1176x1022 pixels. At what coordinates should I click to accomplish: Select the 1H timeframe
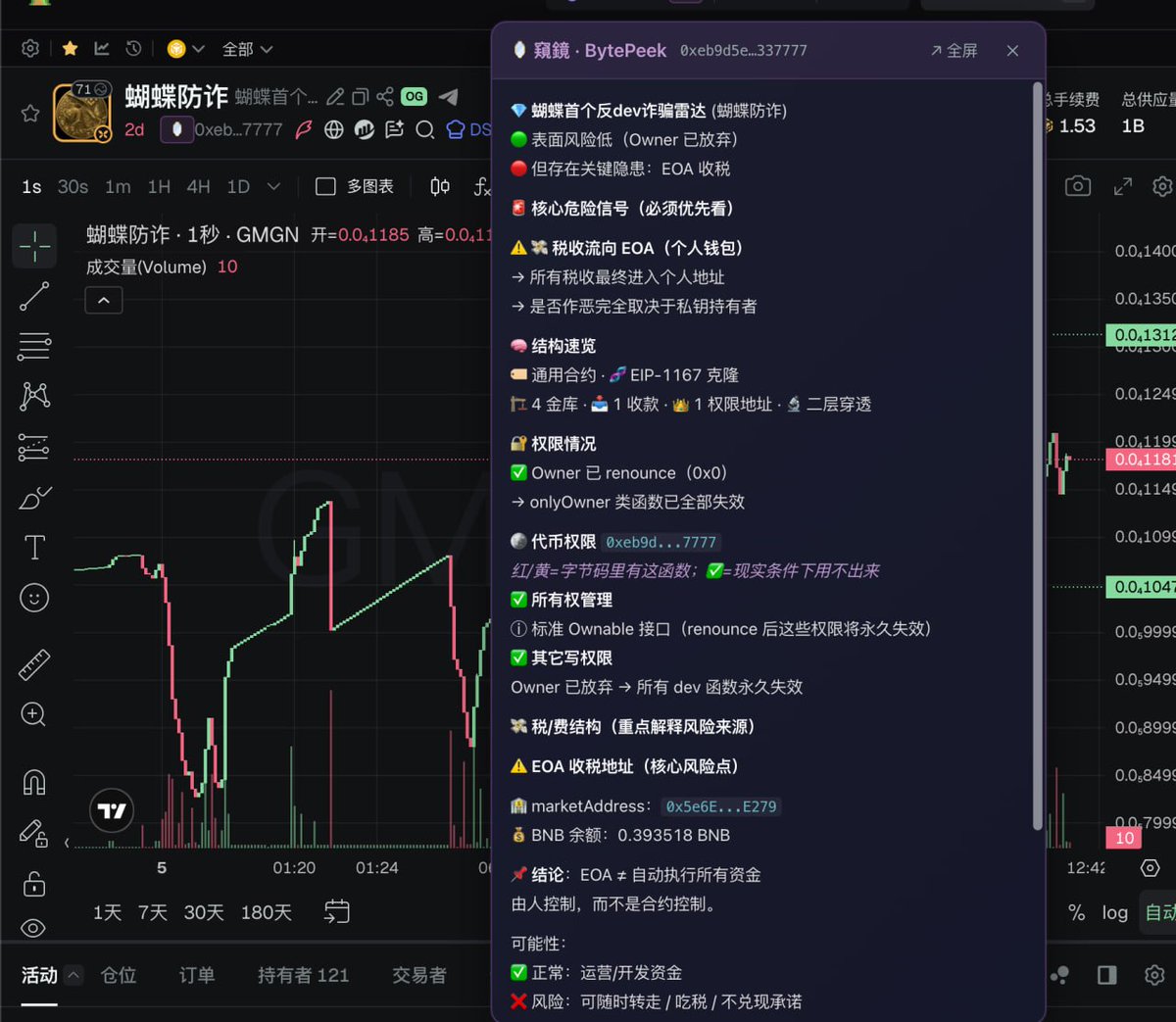tap(159, 186)
